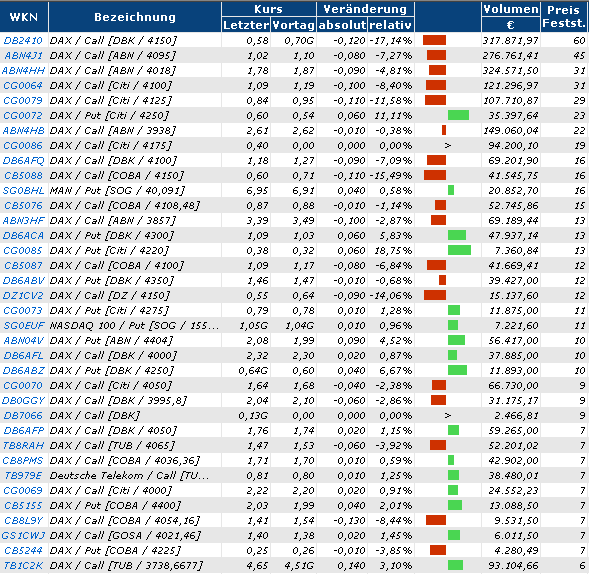Select WKN link TB1C2K
This screenshot has width=589, height=574.
[23, 565]
